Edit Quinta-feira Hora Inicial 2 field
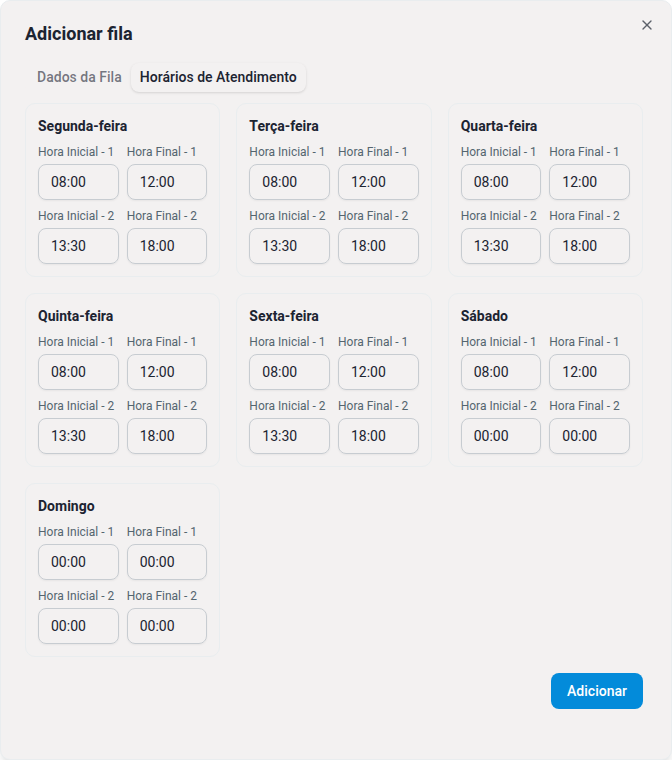672x760 pixels. click(79, 436)
